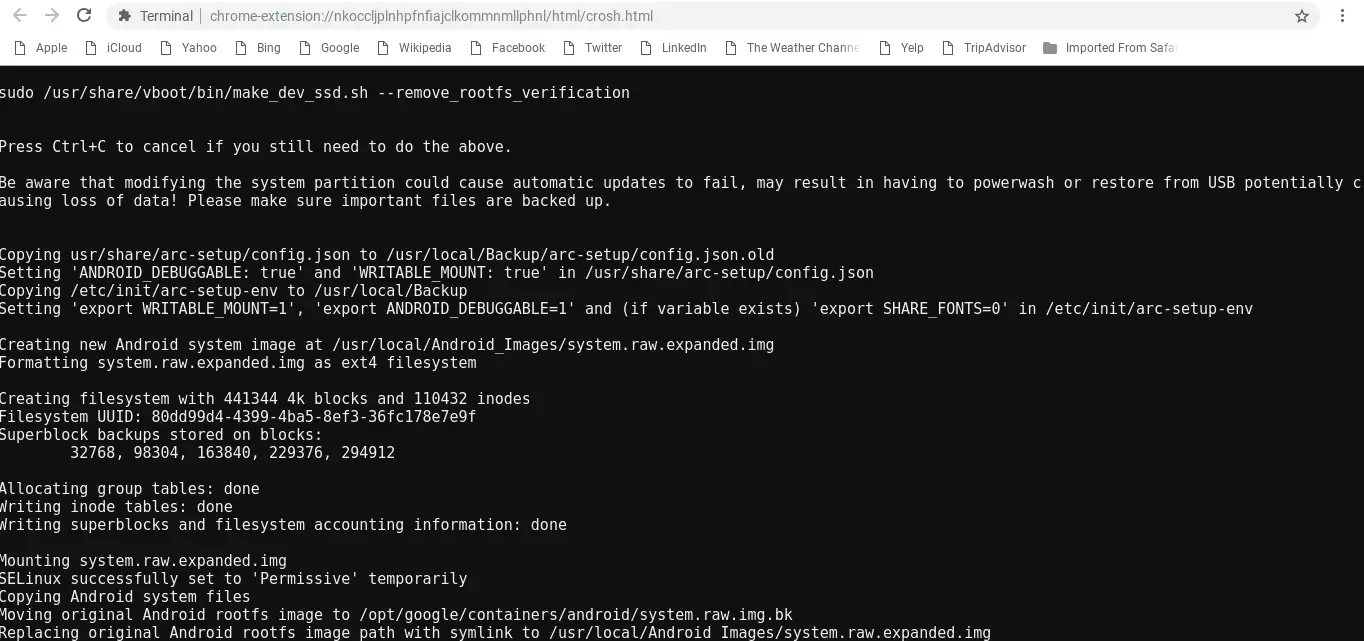Click the sudo make_dev_ssd.sh command line
The width and height of the screenshot is (1364, 641).
click(315, 92)
